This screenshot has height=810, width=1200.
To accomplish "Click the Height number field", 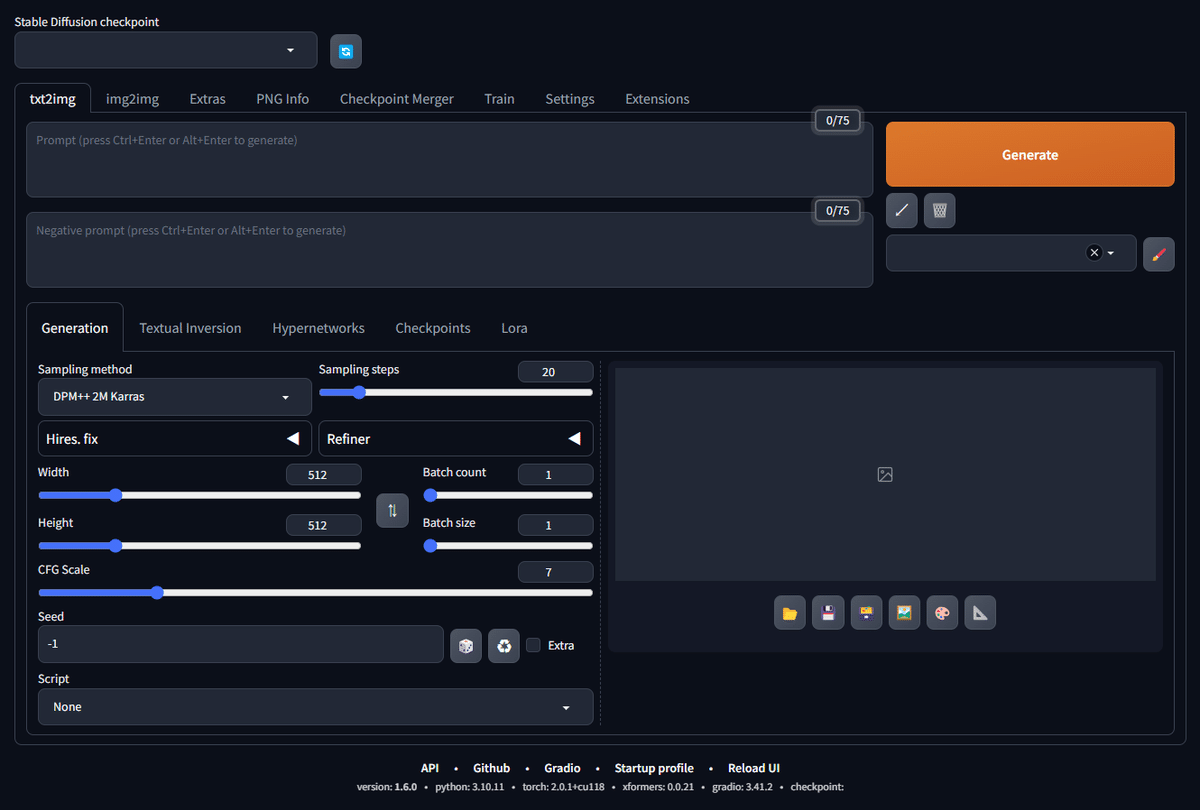I will coord(323,525).
